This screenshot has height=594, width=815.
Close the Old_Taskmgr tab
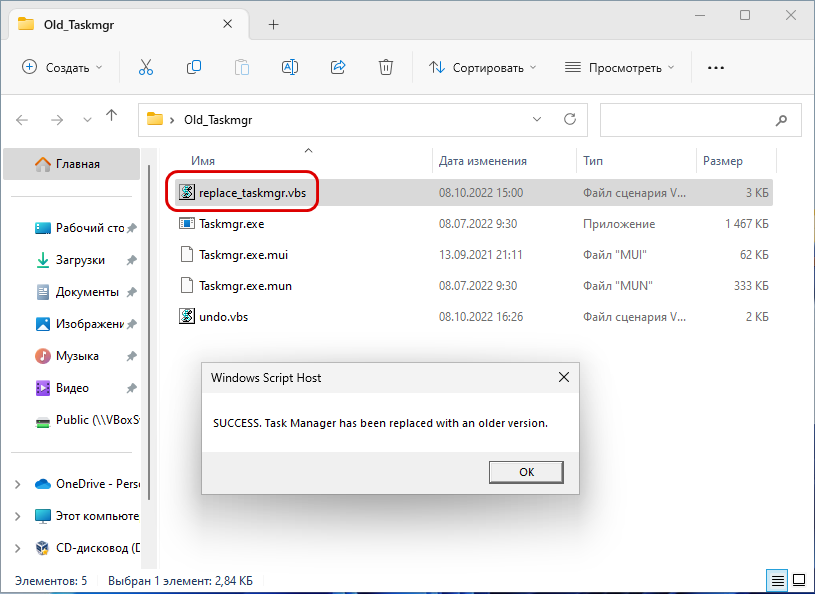pos(227,24)
